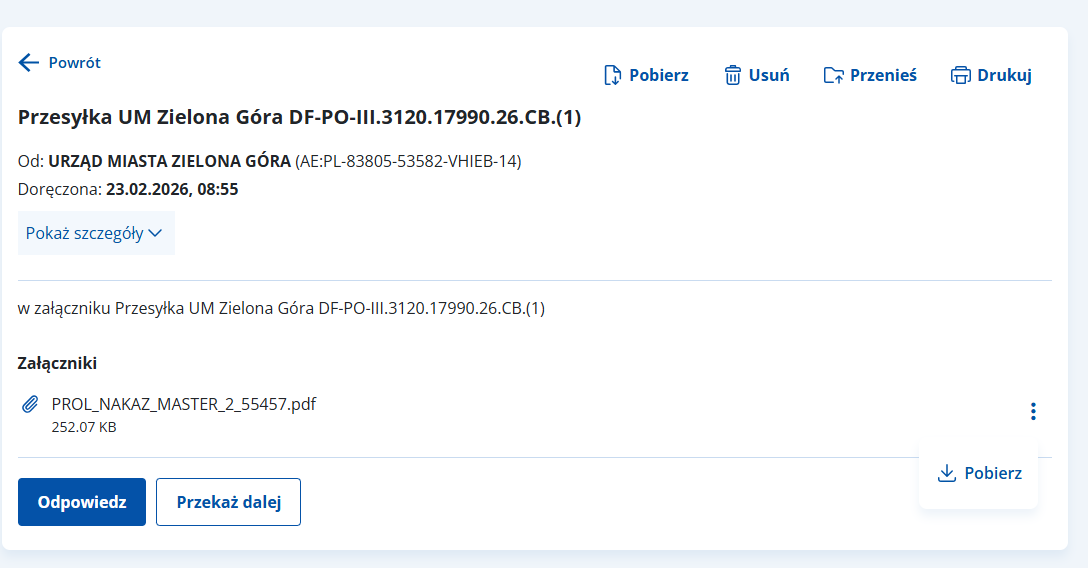
Task: Toggle the three-dot attachment options menu
Action: tap(1033, 411)
